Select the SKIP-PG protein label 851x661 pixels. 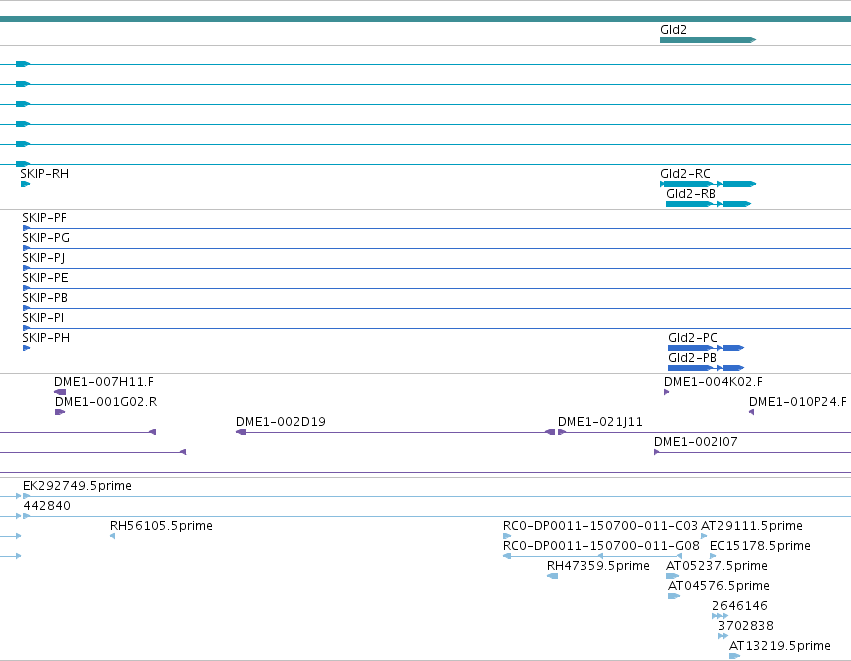coord(46,238)
